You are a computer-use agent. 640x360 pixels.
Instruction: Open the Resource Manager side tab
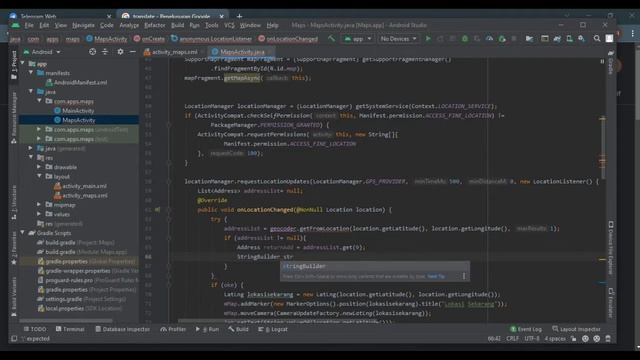point(14,117)
